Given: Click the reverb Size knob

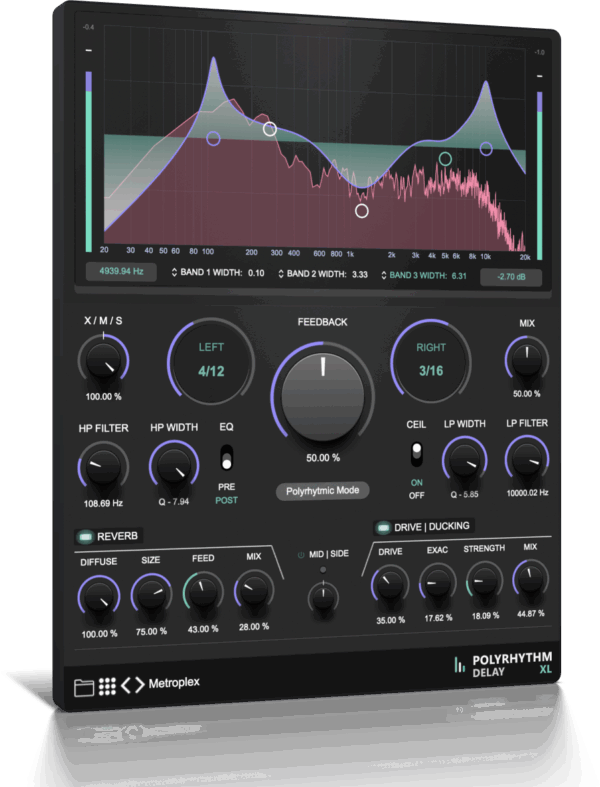Looking at the screenshot, I should pyautogui.click(x=151, y=596).
